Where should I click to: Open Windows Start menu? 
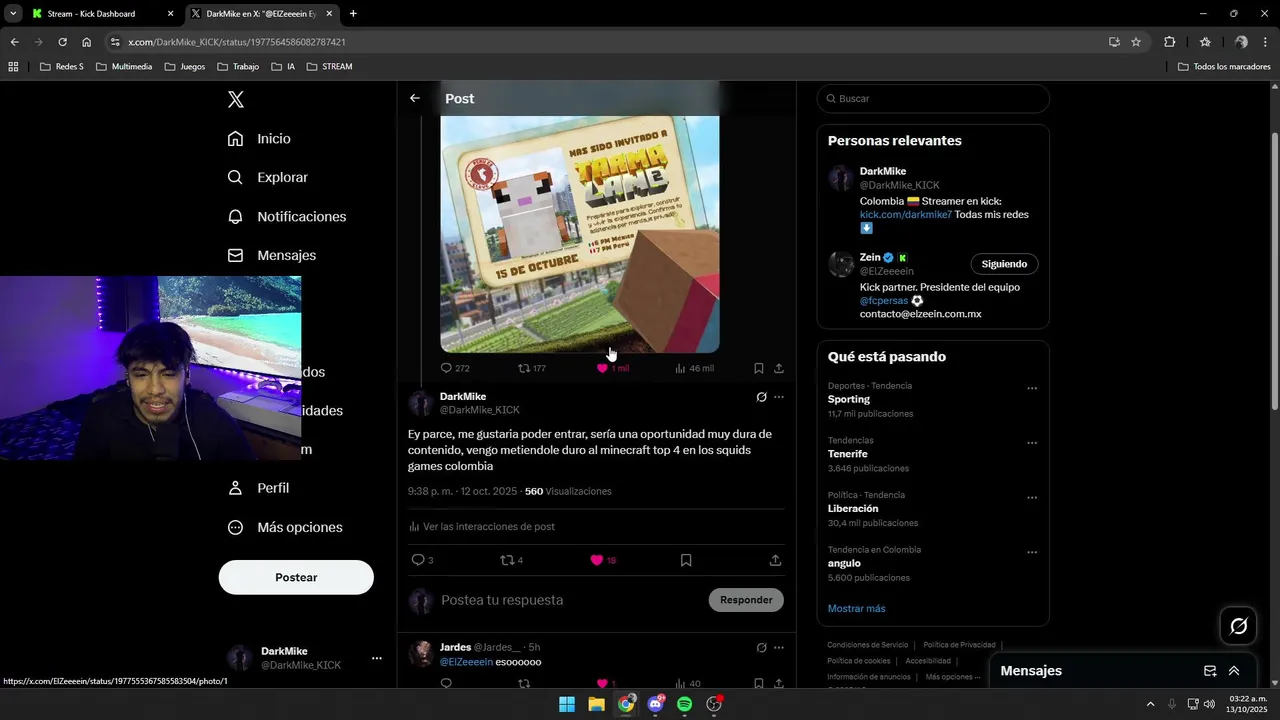click(567, 704)
